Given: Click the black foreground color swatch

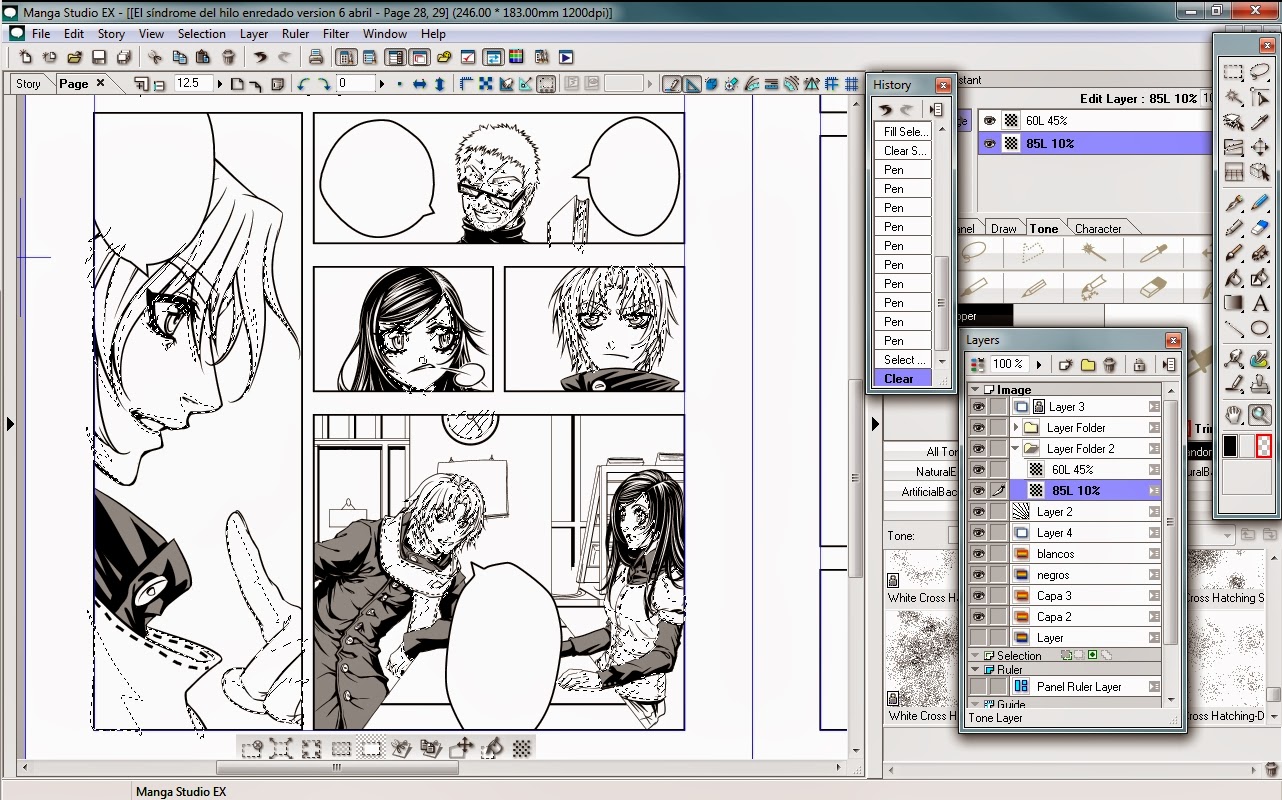Looking at the screenshot, I should point(1230,447).
